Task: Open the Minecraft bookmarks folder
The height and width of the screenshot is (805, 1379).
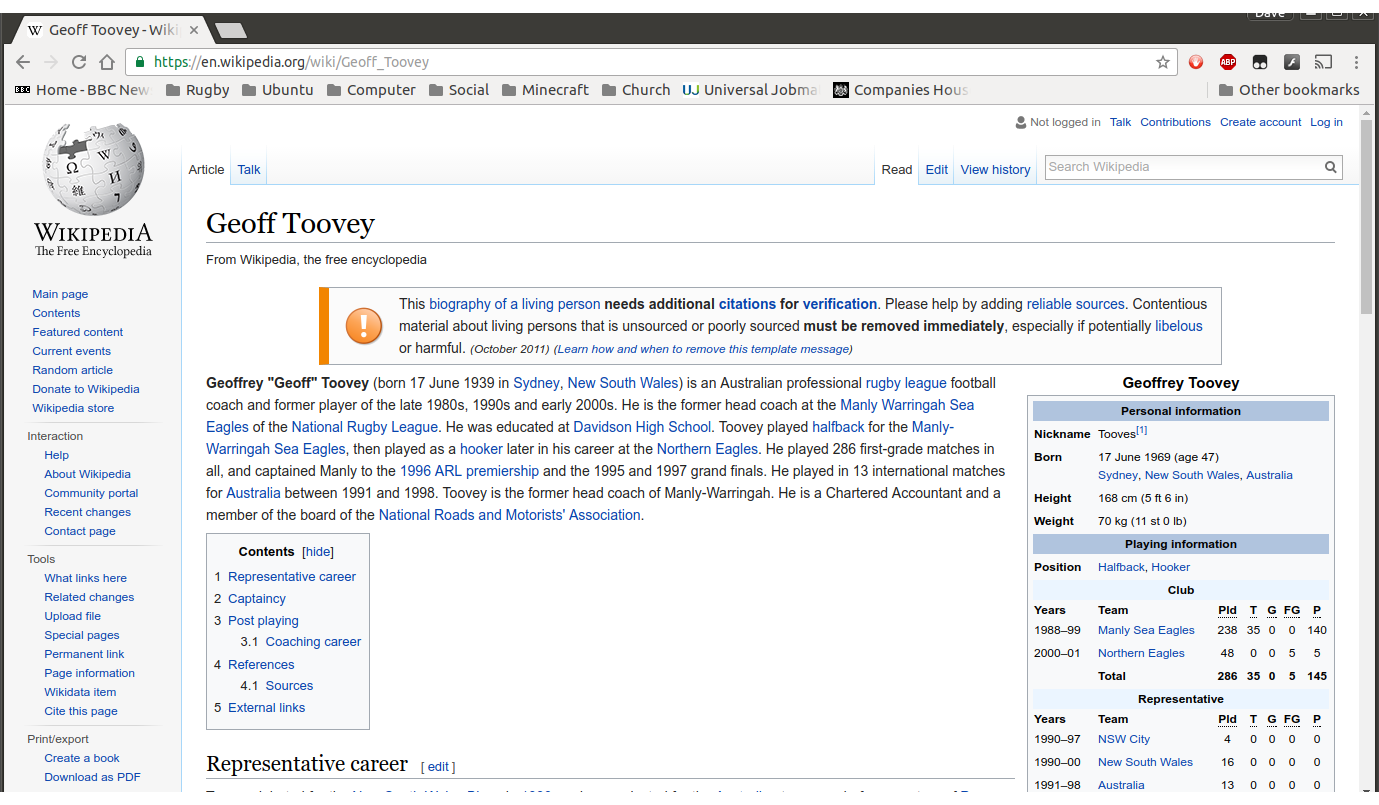Action: [x=545, y=90]
